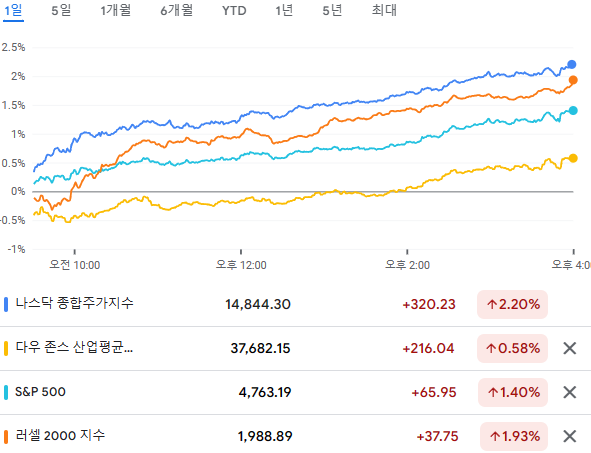The height and width of the screenshot is (453, 591).
Task: Show the 최대 maximum range
Action: pos(384,10)
